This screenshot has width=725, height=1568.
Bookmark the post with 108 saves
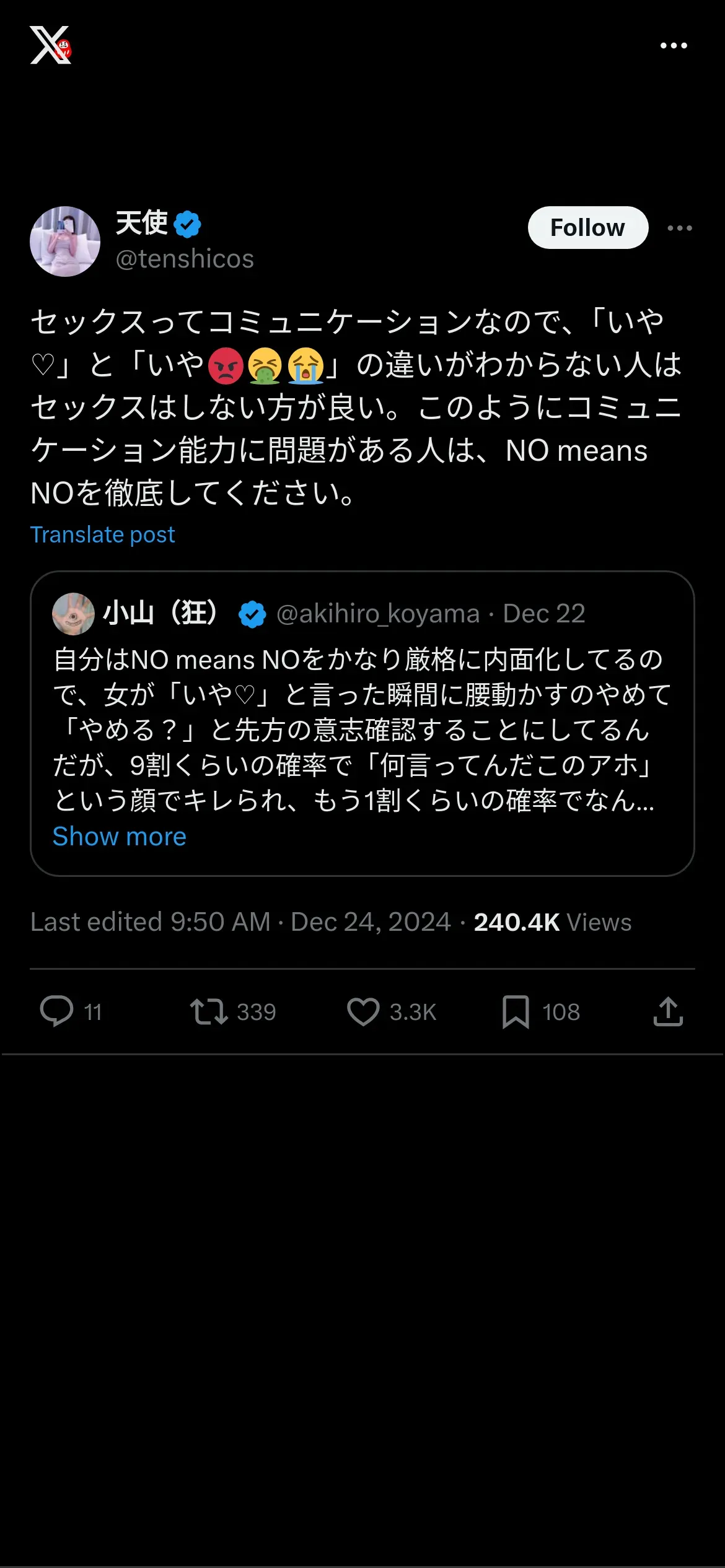coord(516,1012)
